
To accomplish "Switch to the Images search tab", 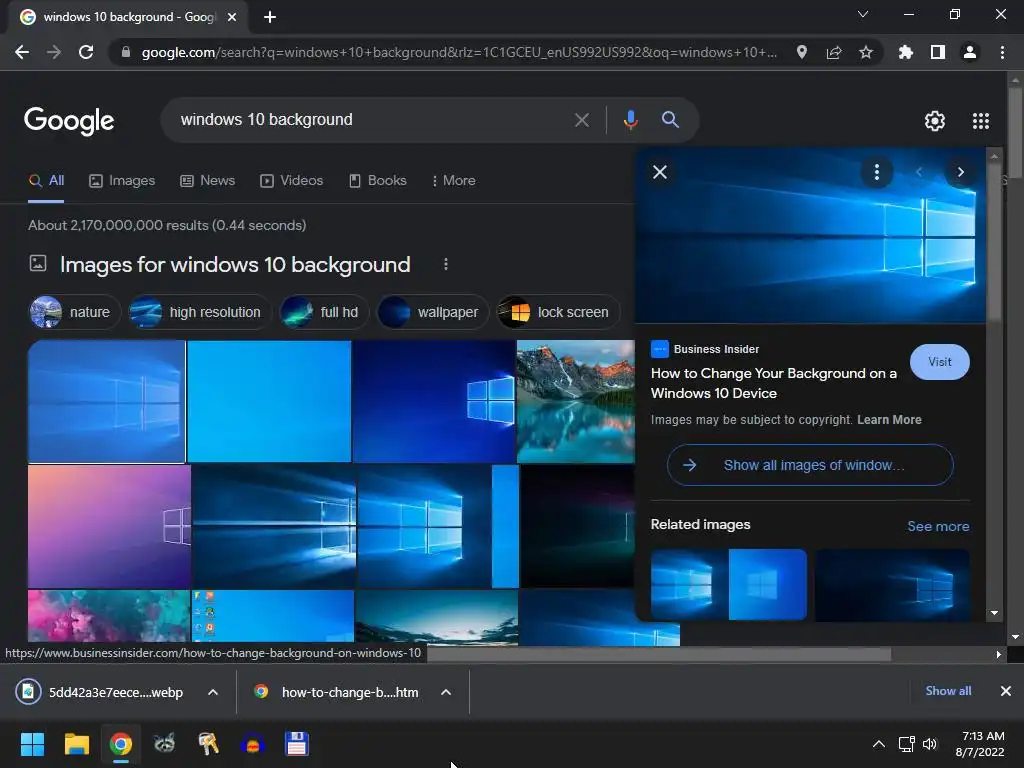I will (x=122, y=181).
